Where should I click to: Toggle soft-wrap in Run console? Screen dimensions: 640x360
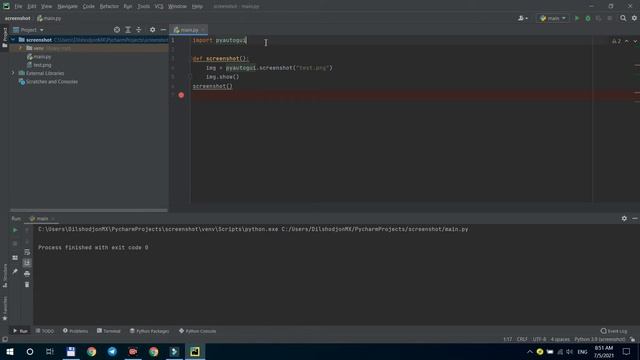[x=27, y=252]
